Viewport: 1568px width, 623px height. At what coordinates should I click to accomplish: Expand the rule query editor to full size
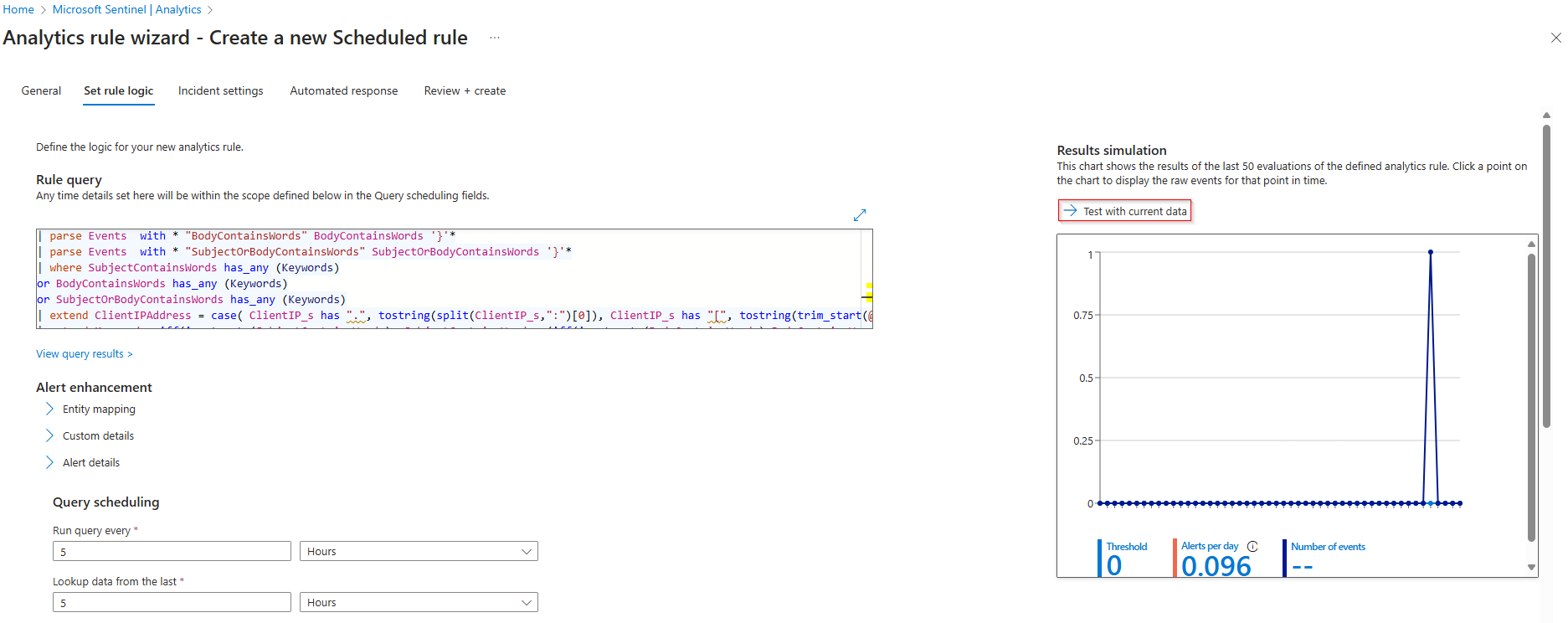[x=859, y=215]
